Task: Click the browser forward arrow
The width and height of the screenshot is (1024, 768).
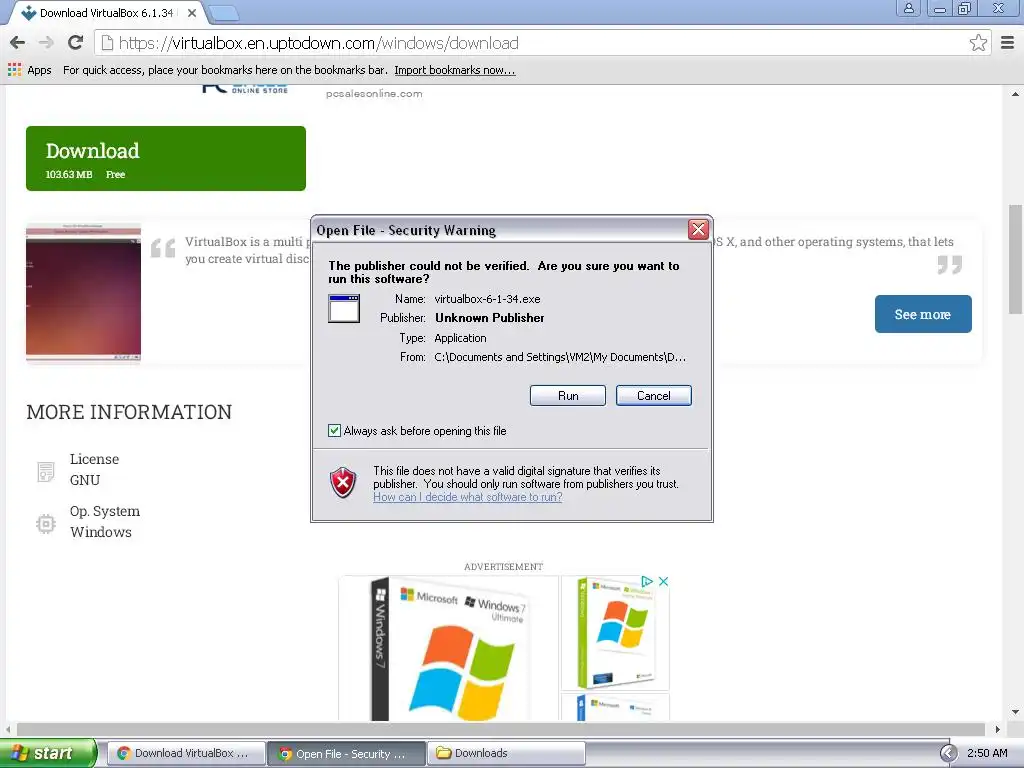Action: (x=46, y=43)
